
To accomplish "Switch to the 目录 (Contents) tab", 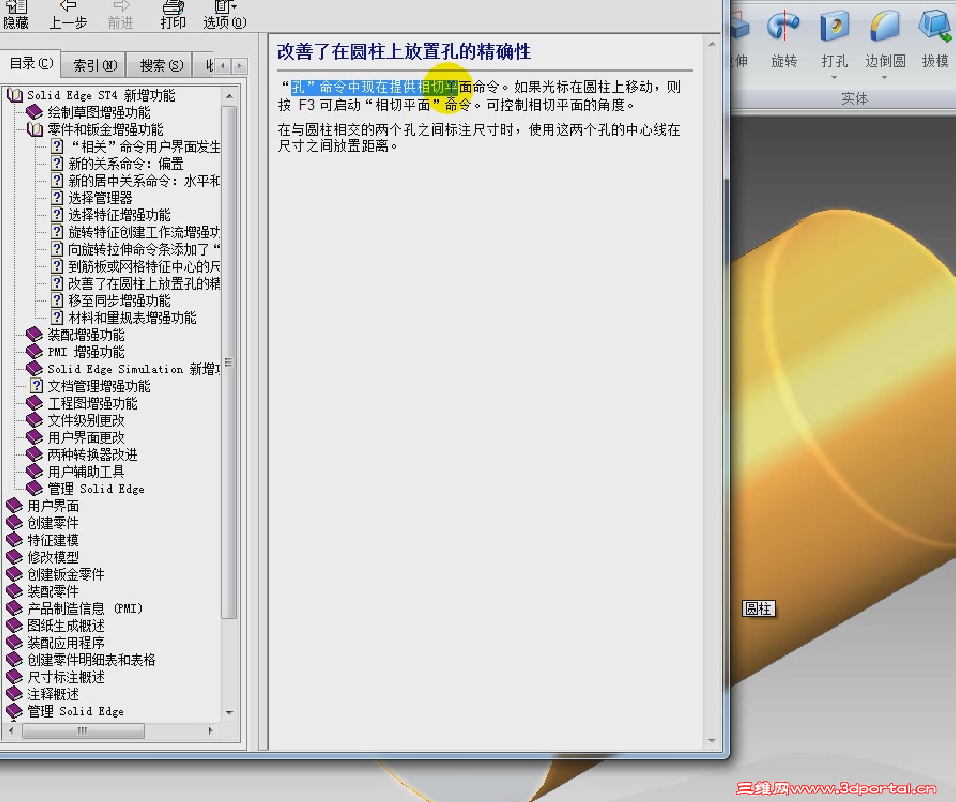I will [x=31, y=63].
